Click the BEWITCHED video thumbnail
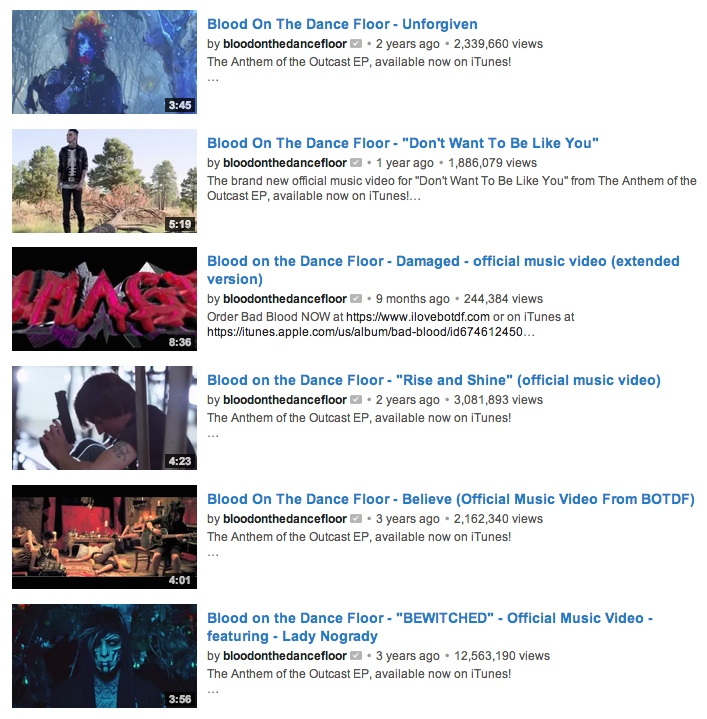The height and width of the screenshot is (719, 707). pyautogui.click(x=105, y=656)
